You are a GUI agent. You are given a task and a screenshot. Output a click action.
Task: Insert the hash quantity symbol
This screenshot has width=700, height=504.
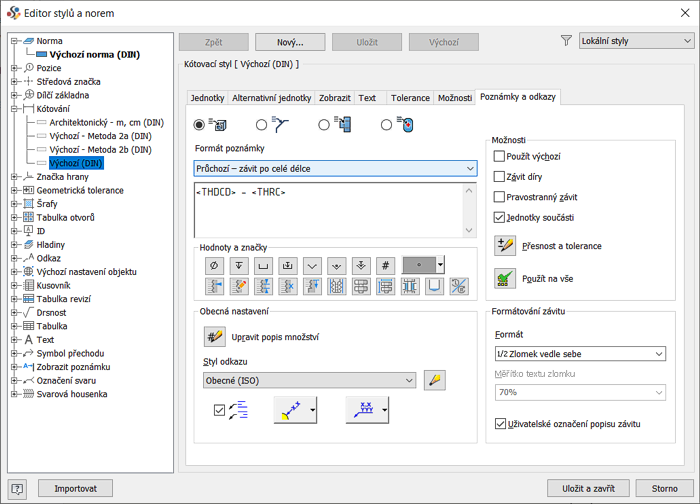click(385, 266)
